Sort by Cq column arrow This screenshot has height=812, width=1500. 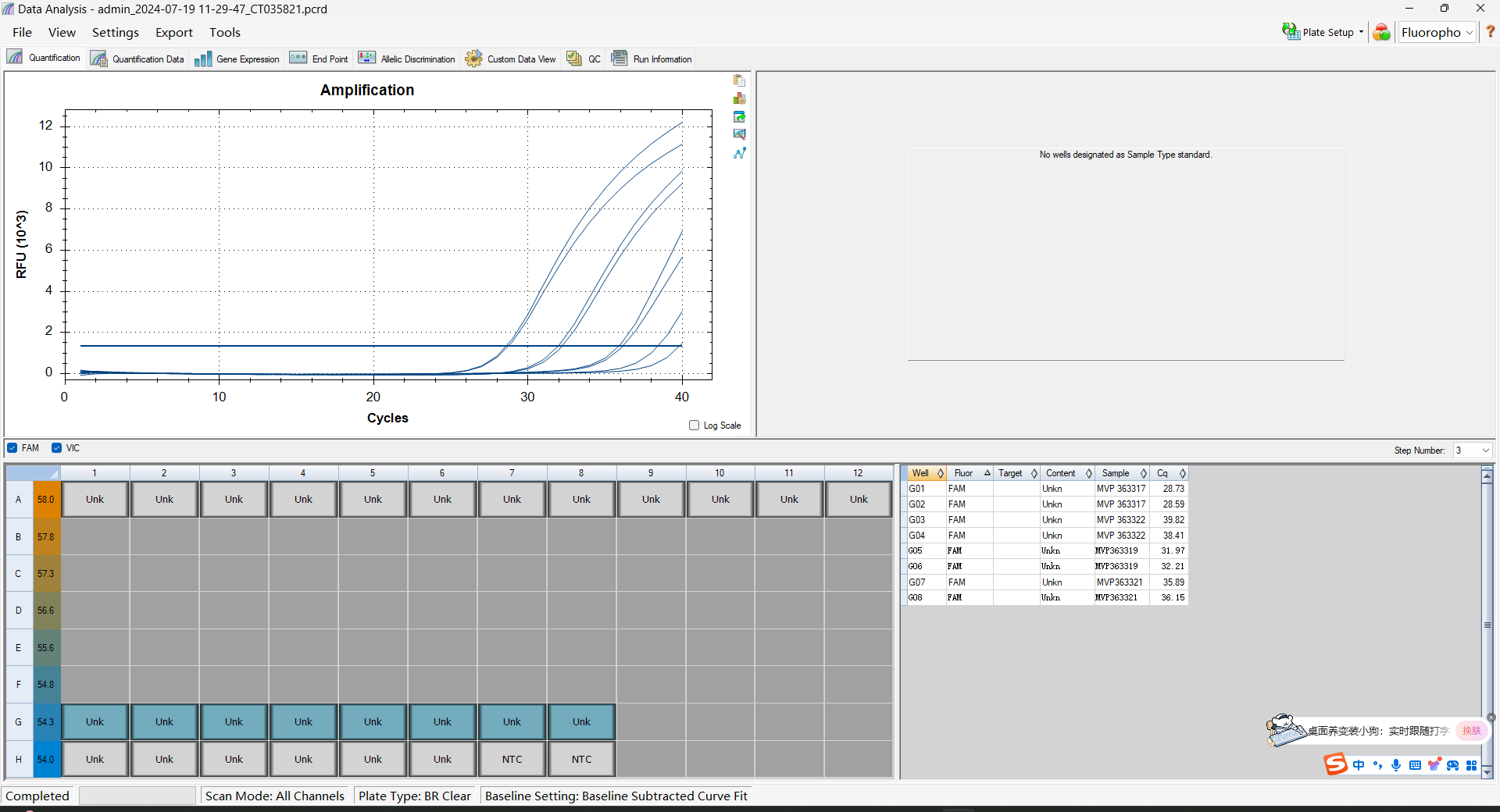point(1182,473)
